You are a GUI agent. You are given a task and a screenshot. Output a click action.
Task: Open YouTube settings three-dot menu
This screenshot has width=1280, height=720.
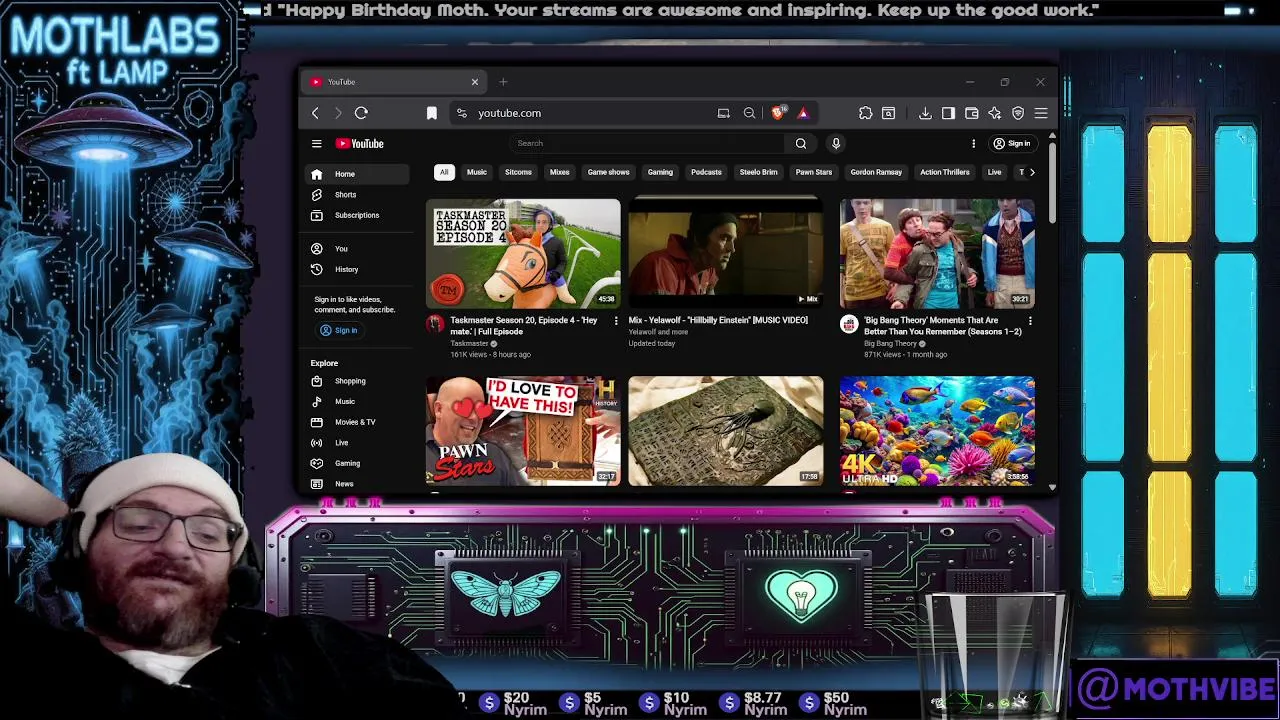(973, 143)
